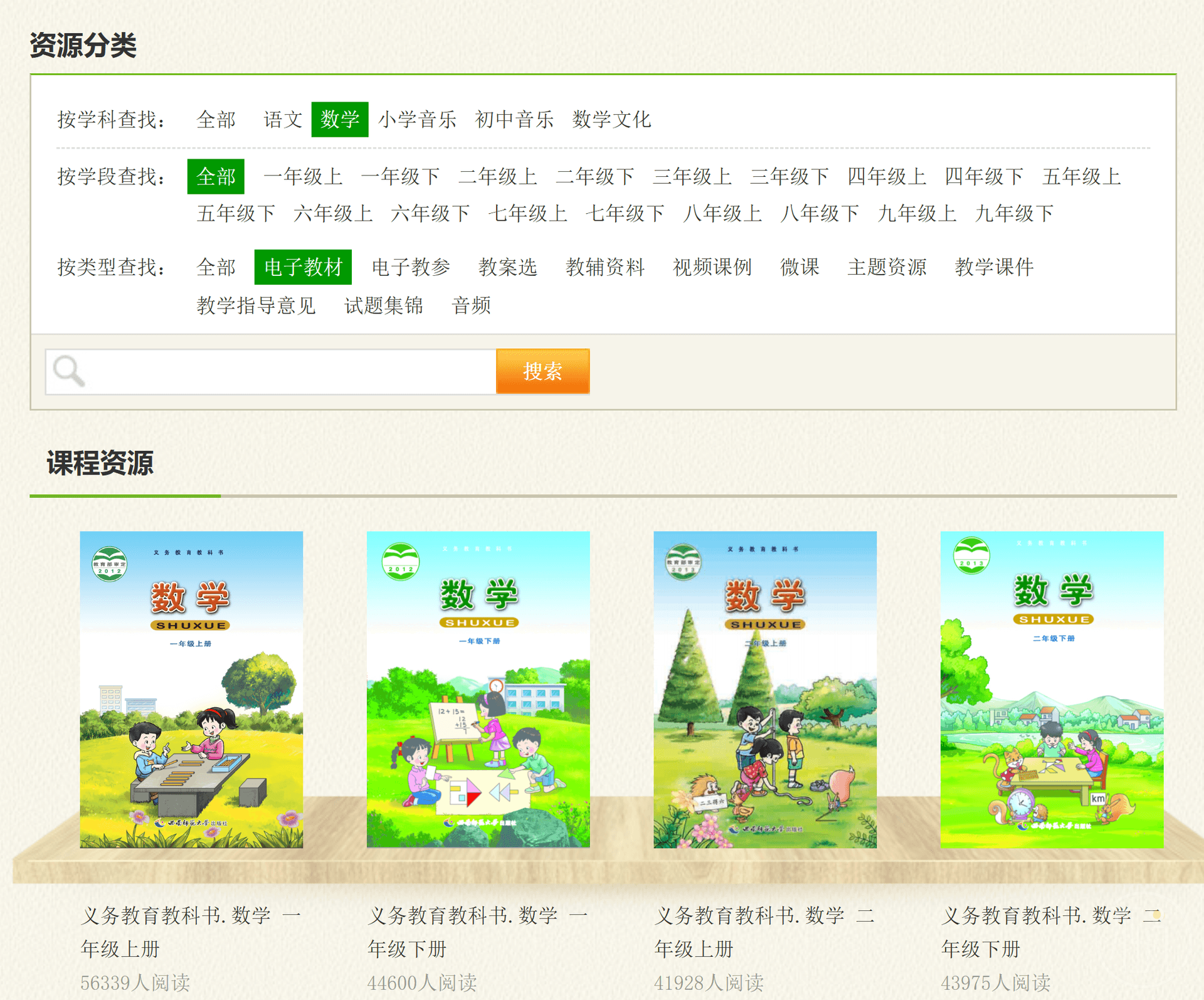Filter by 五年级上 grade
The image size is (1204, 1000).
[1081, 176]
